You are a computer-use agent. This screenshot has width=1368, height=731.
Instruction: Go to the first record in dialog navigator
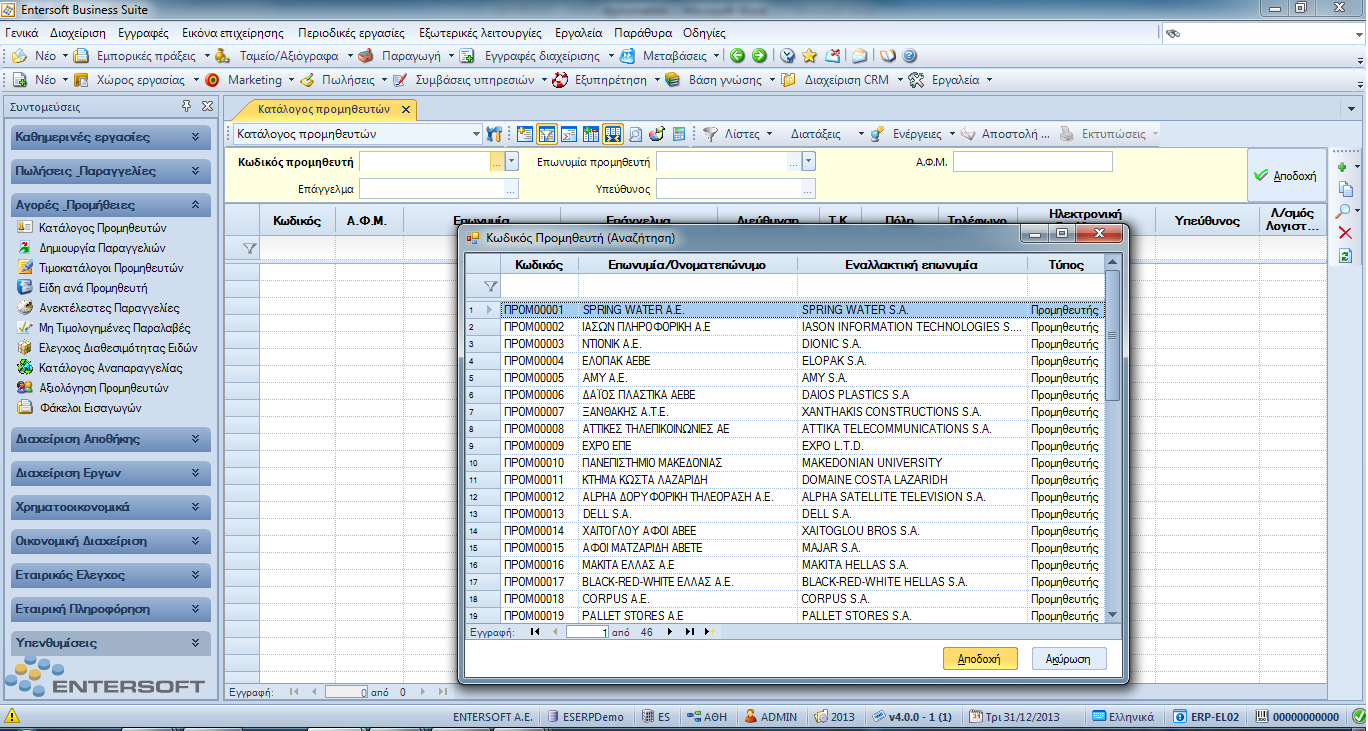(535, 632)
